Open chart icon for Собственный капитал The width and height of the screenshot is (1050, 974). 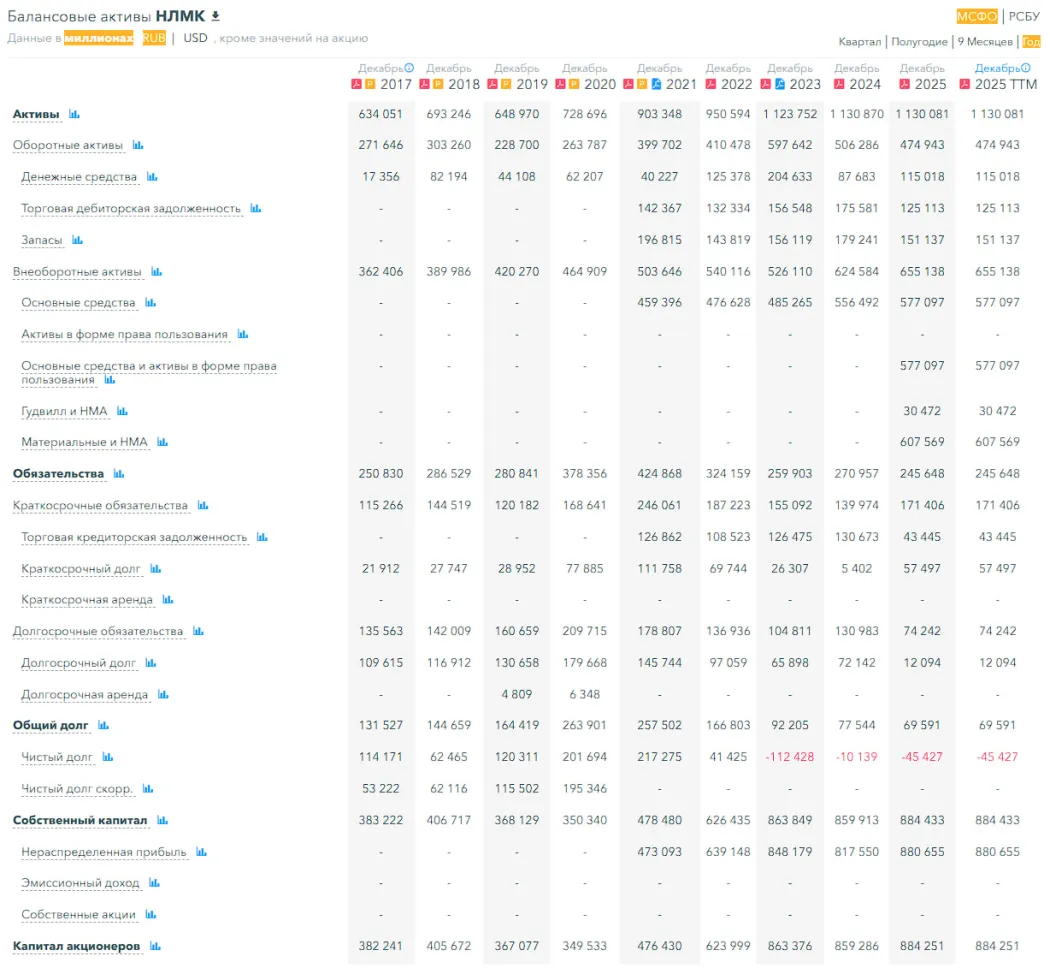162,821
